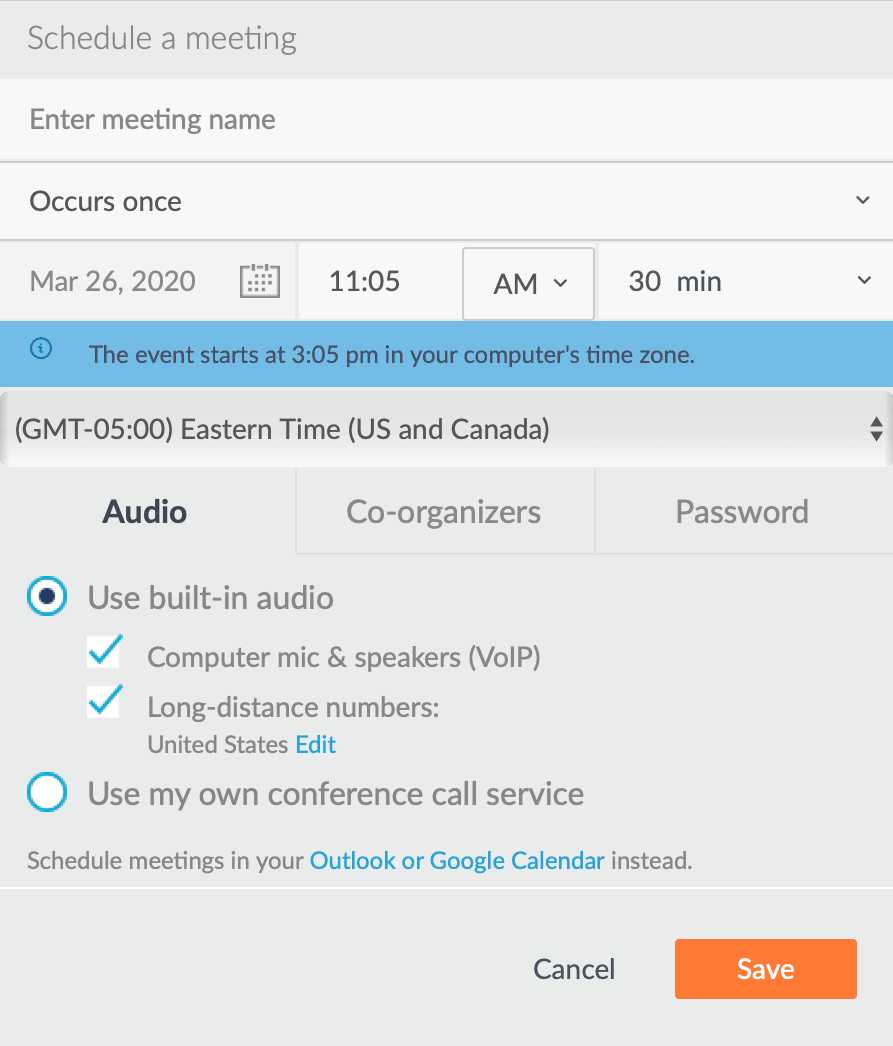Click the info icon in the blue banner
This screenshot has width=893, height=1046.
click(x=39, y=347)
